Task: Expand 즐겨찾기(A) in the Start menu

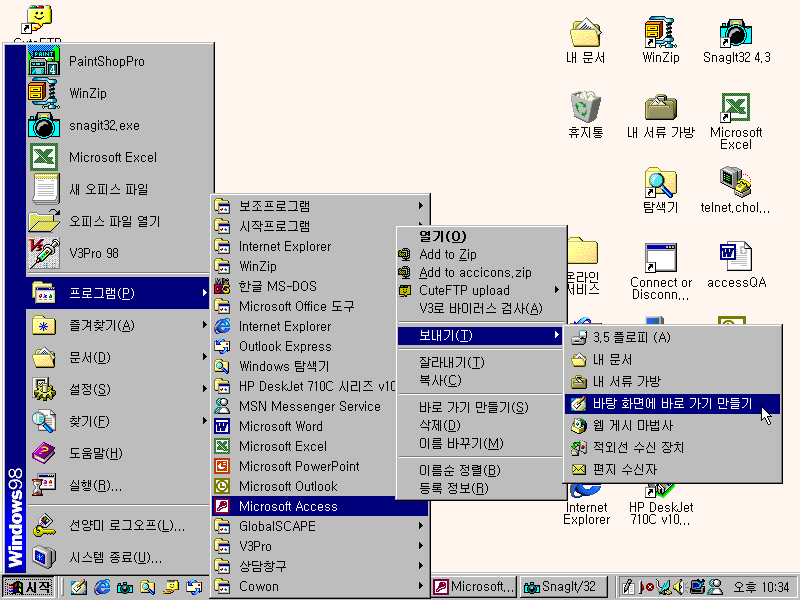Action: click(x=119, y=325)
